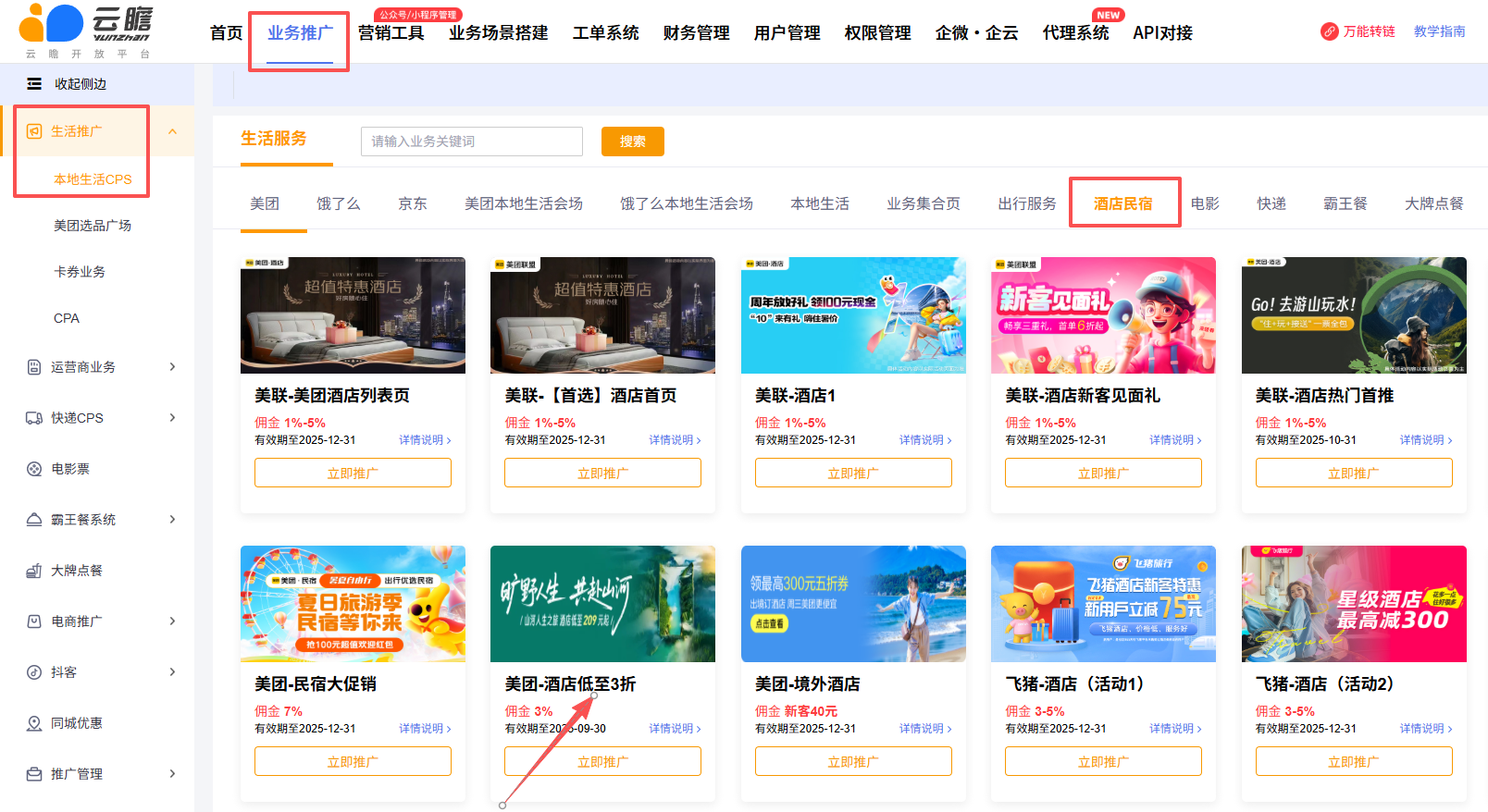Click the 生活推广 sidebar icon
This screenshot has height=812, width=1488.
(34, 131)
